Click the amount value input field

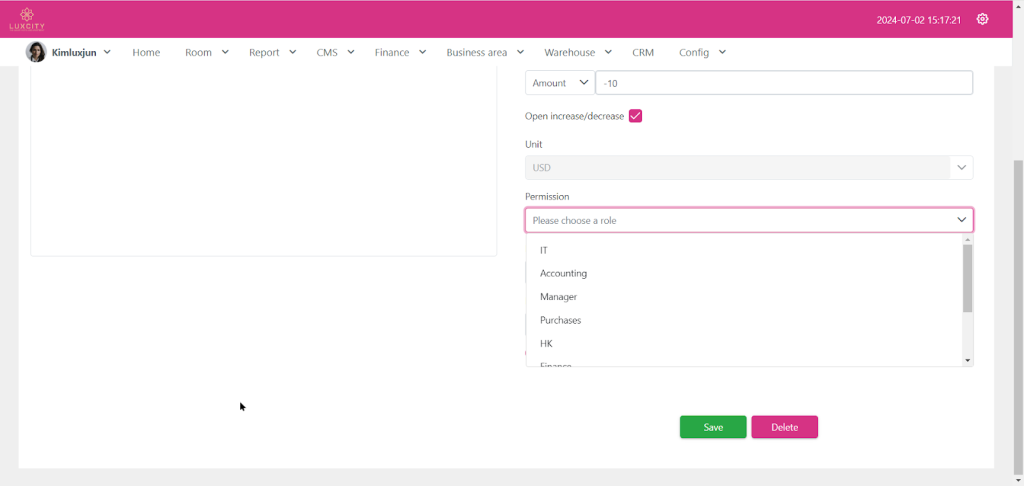pos(783,83)
